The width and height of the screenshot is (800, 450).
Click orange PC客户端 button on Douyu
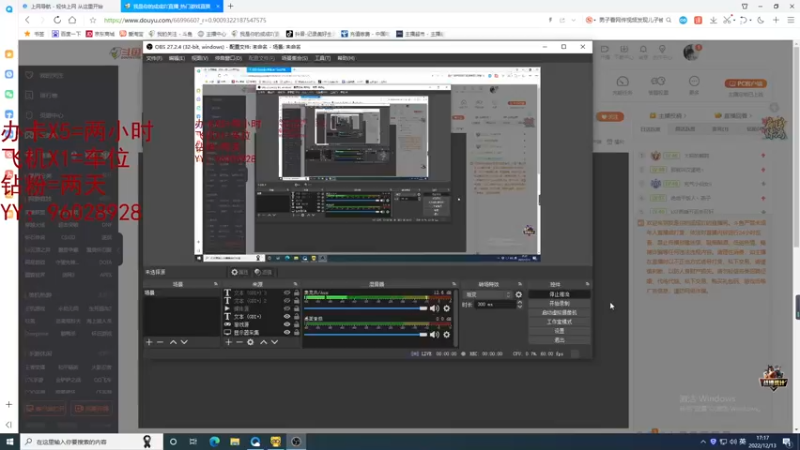[745, 84]
